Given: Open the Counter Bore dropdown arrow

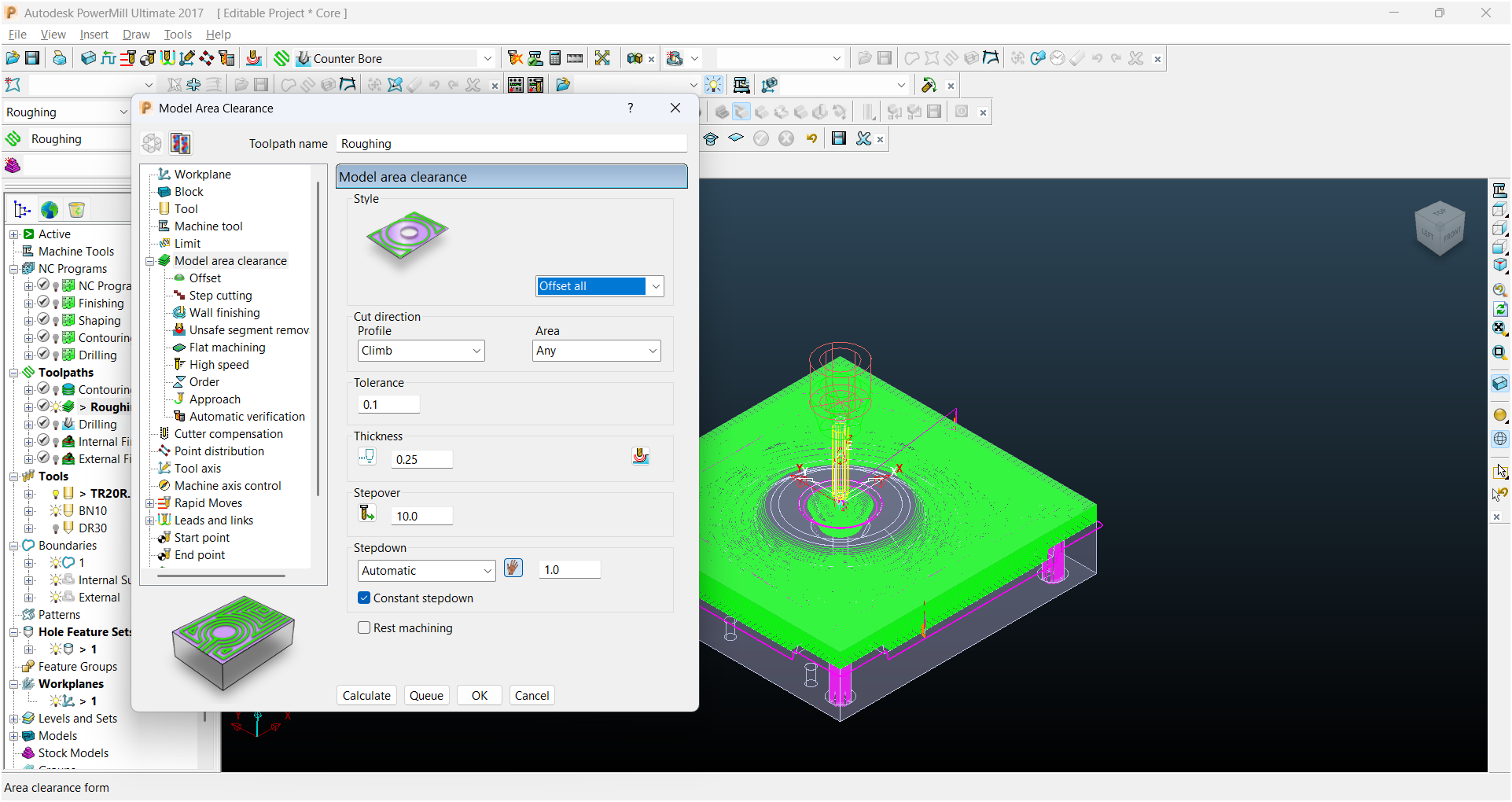Looking at the screenshot, I should pos(487,58).
